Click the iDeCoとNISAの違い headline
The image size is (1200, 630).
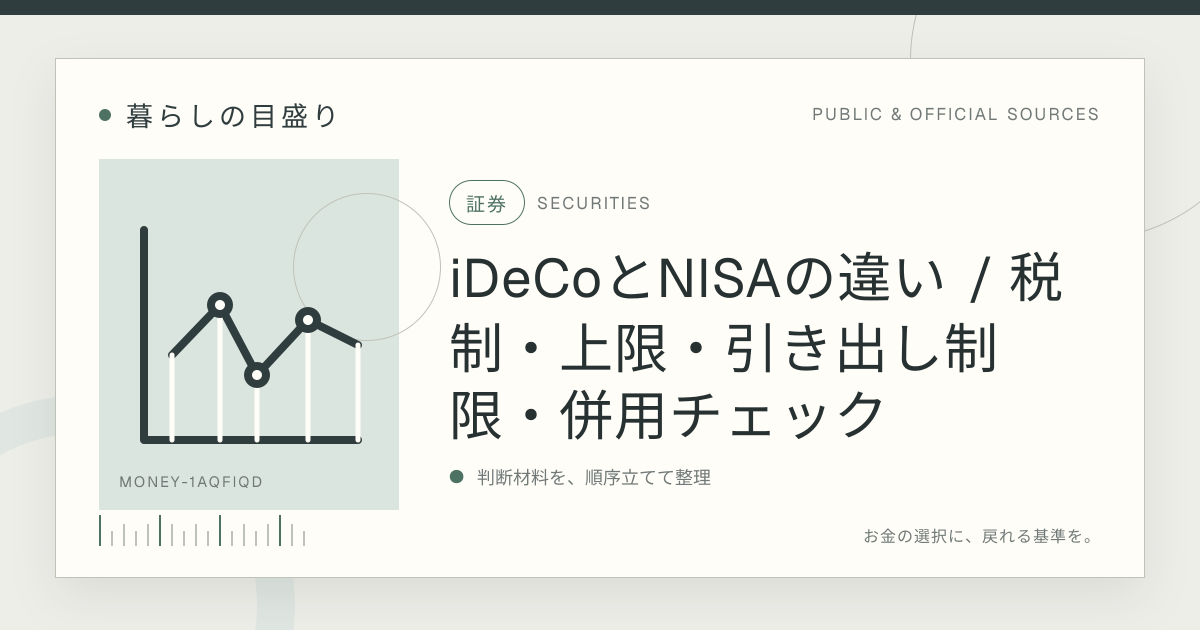pos(755,346)
